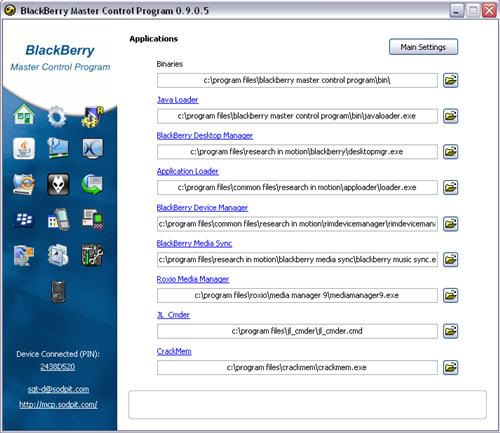Visit the mcp.sodoit.com website link
The height and width of the screenshot is (433, 500).
click(x=58, y=405)
